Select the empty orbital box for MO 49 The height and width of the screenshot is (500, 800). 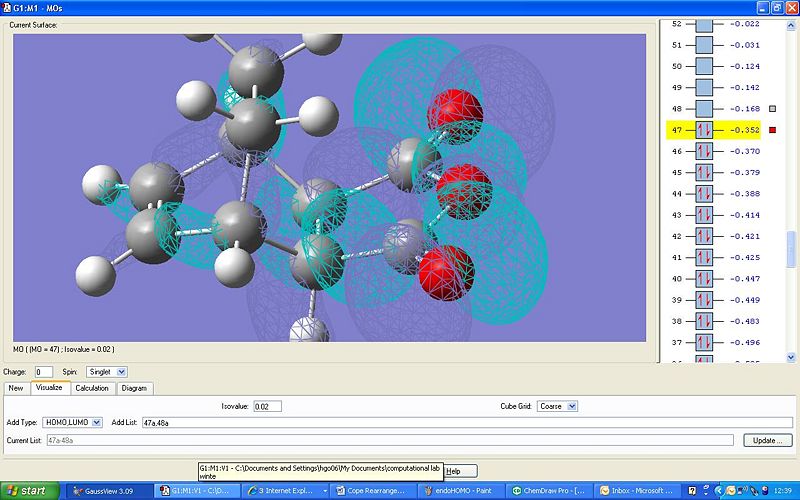click(x=704, y=87)
